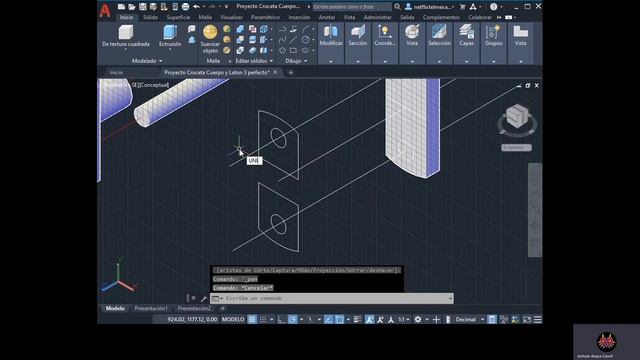The image size is (640, 360).
Task: Select the Rectangle tool in Dibujo panel
Action: (293, 50)
